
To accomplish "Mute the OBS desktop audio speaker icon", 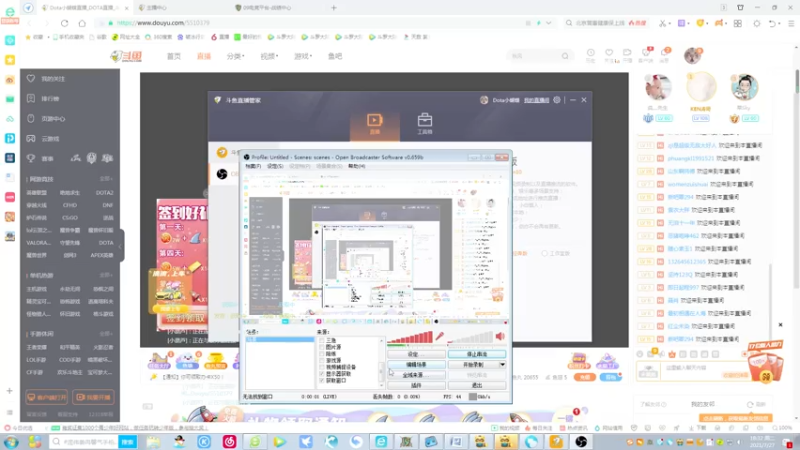I will point(500,336).
